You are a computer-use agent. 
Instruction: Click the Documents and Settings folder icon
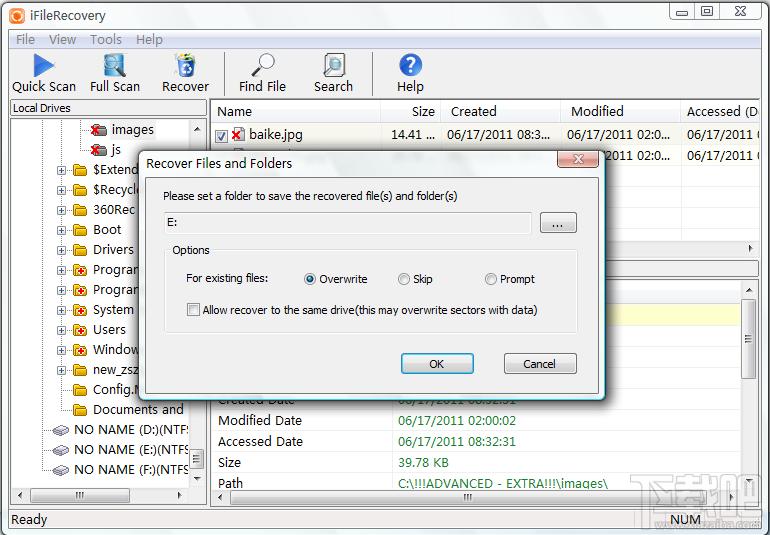pyautogui.click(x=80, y=410)
